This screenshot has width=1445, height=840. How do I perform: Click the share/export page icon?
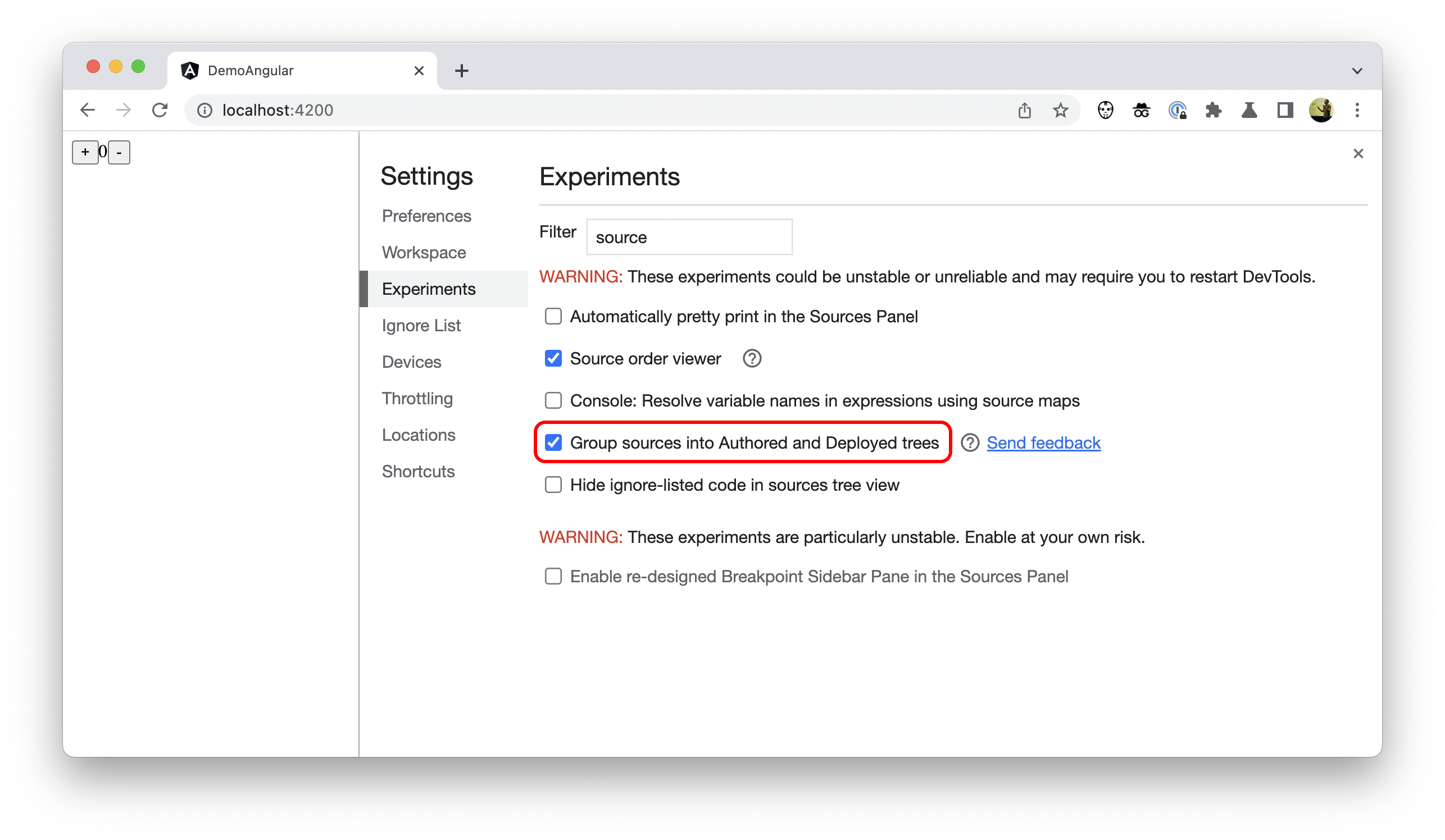click(x=1026, y=110)
